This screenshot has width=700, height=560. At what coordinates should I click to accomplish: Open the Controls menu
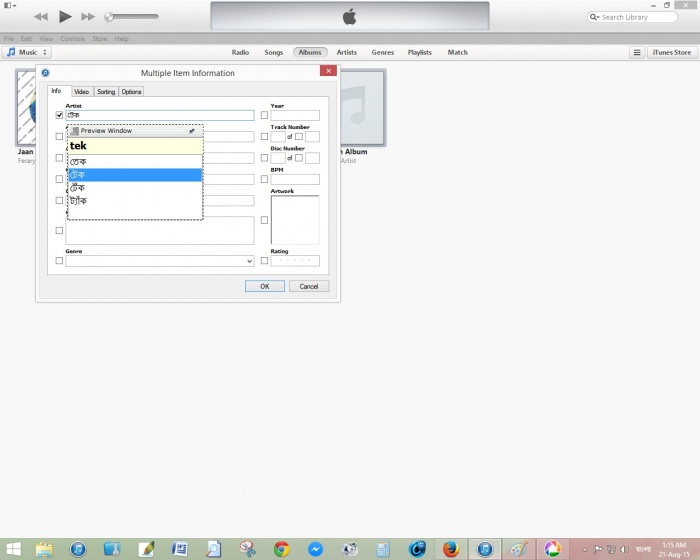tap(72, 39)
